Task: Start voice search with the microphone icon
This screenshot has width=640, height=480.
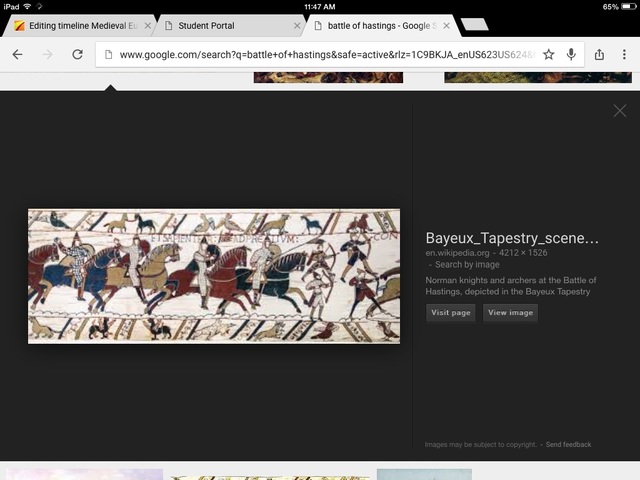Action: (x=571, y=54)
